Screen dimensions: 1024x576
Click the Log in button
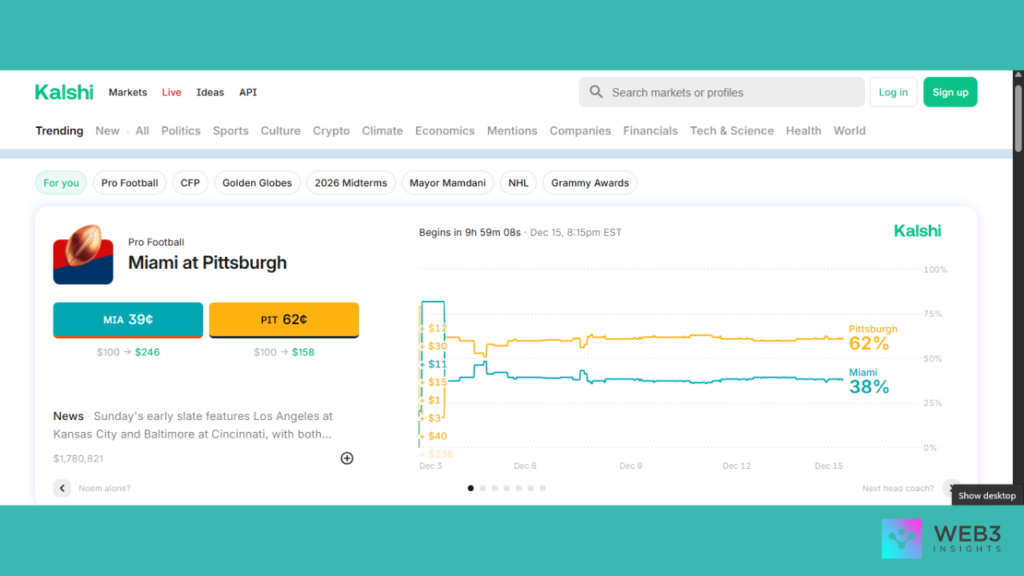coord(893,92)
